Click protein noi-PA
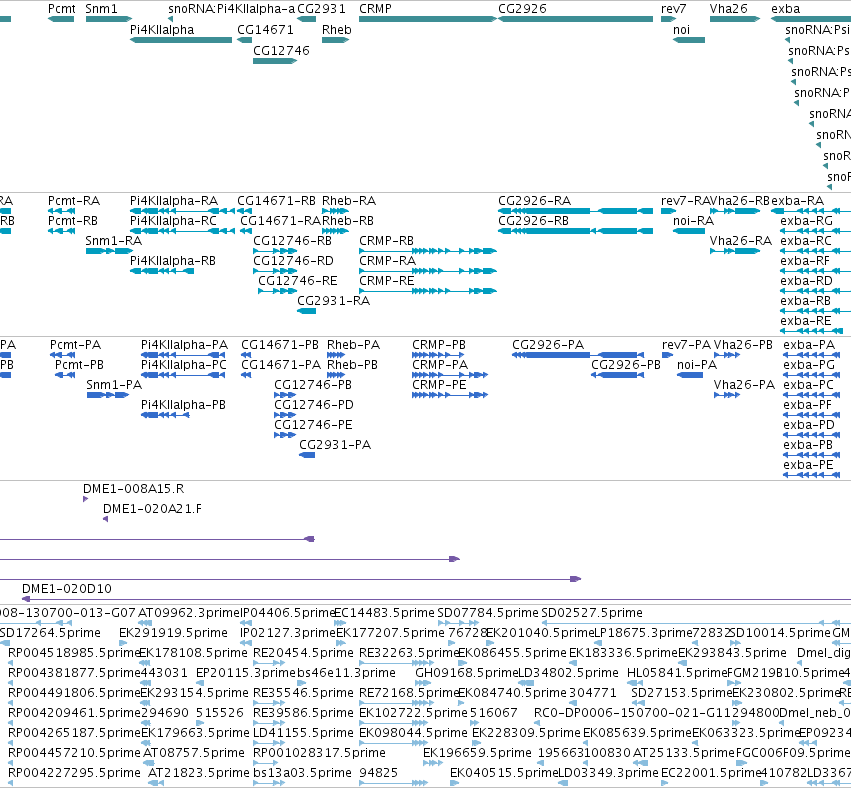Image resolution: width=851 pixels, height=788 pixels. (690, 374)
